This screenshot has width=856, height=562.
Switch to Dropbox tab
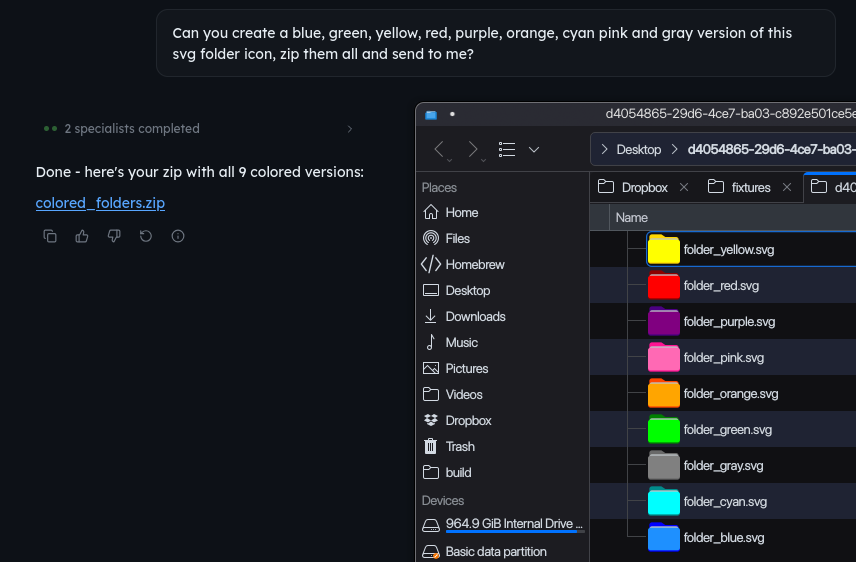[x=633, y=187]
